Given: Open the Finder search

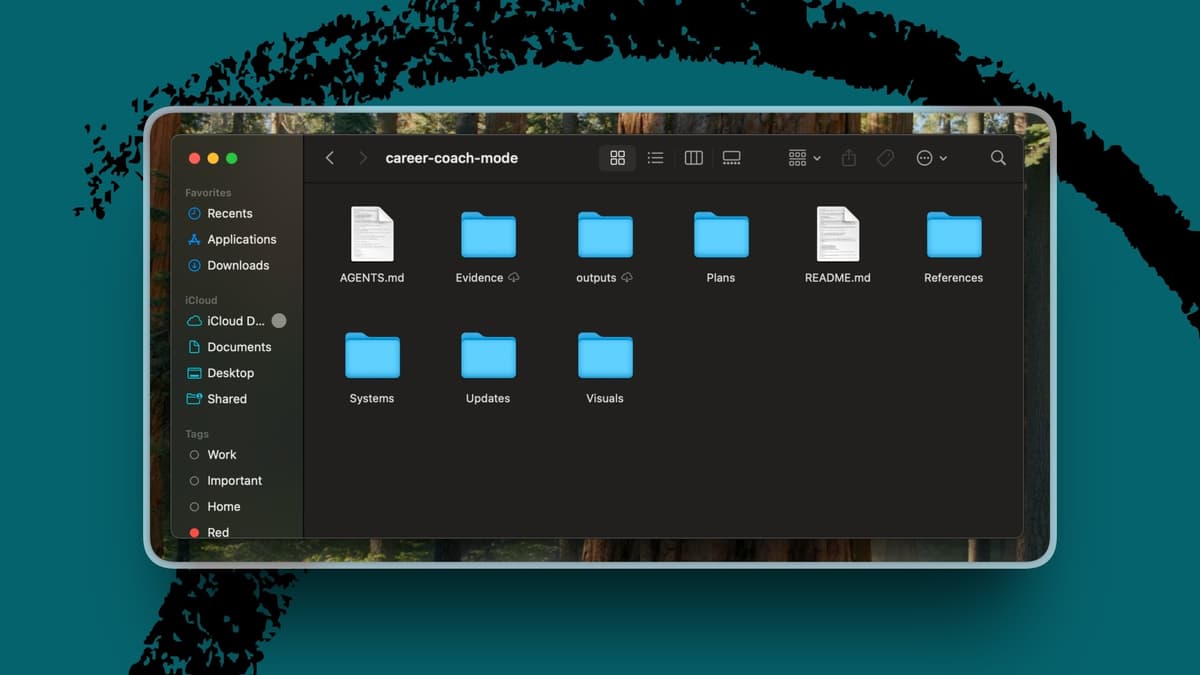Looking at the screenshot, I should click(x=998, y=158).
